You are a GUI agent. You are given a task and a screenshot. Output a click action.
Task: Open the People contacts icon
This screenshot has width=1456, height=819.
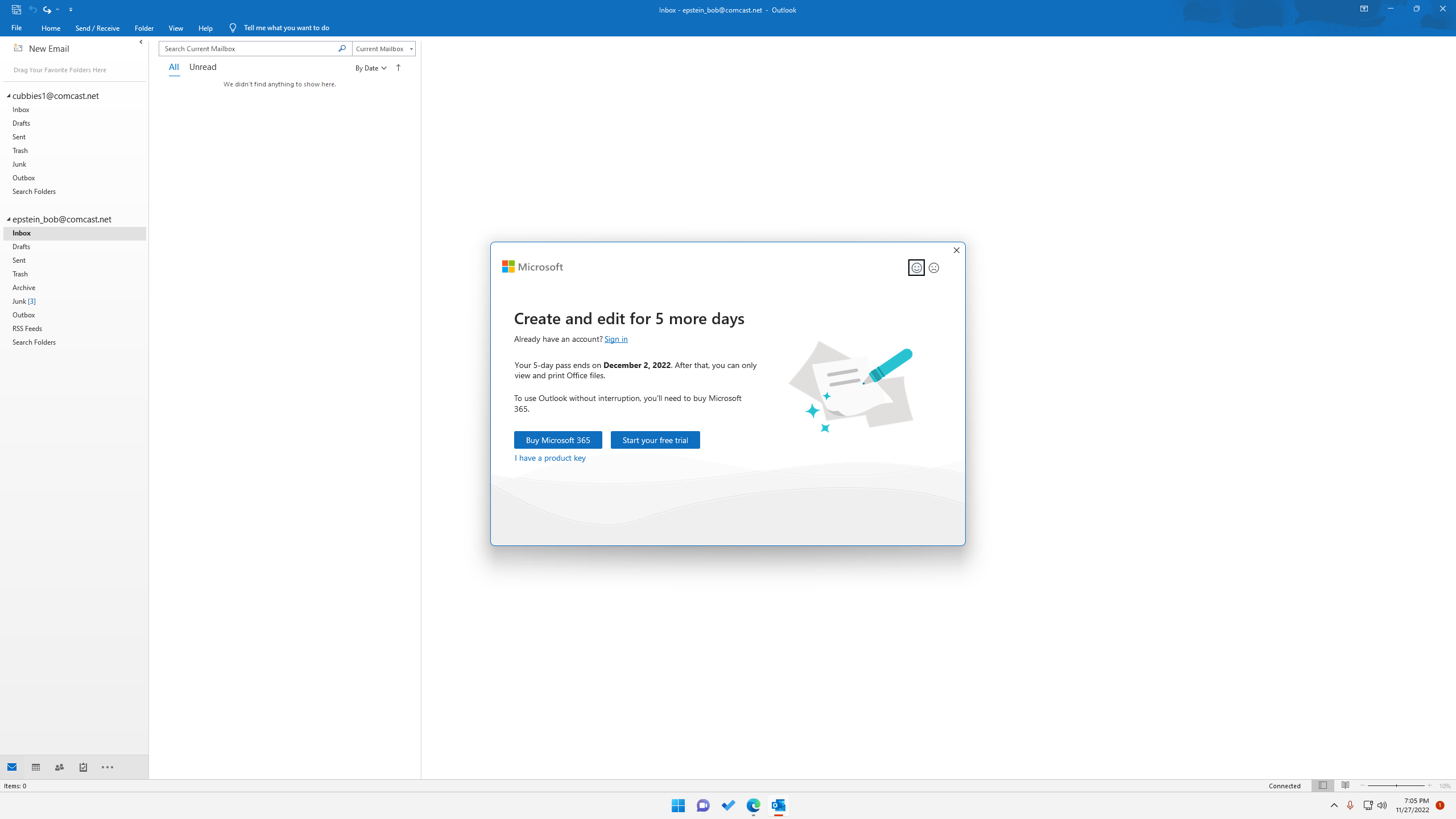click(59, 767)
